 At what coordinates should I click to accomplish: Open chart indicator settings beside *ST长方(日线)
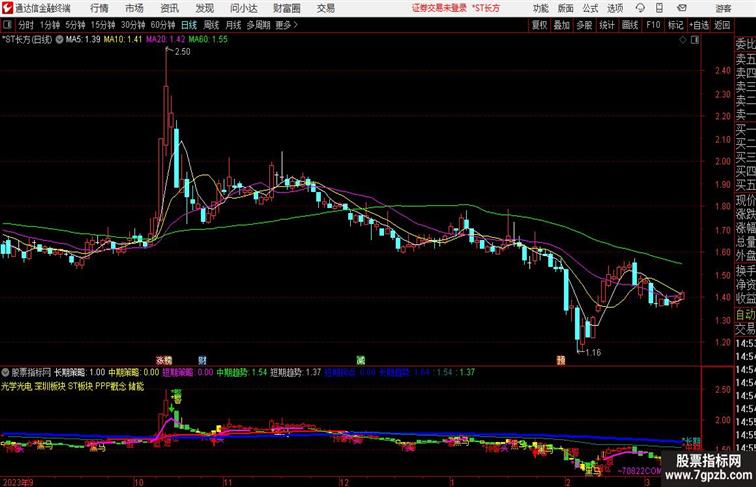tap(59, 40)
